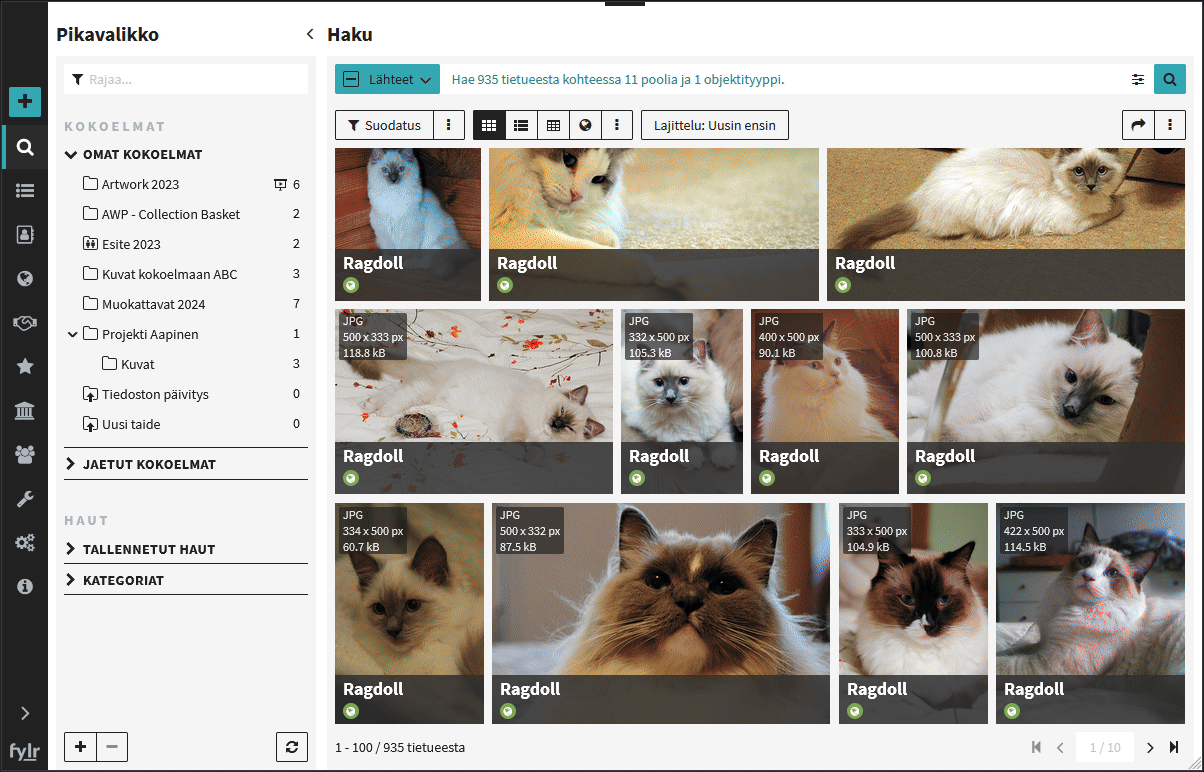Select the Kuvat subfolder
The width and height of the screenshot is (1204, 772).
[138, 364]
